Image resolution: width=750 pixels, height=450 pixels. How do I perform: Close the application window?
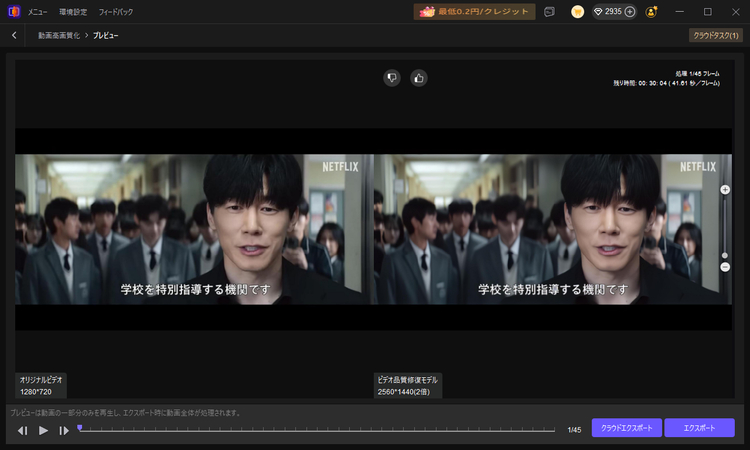[736, 11]
